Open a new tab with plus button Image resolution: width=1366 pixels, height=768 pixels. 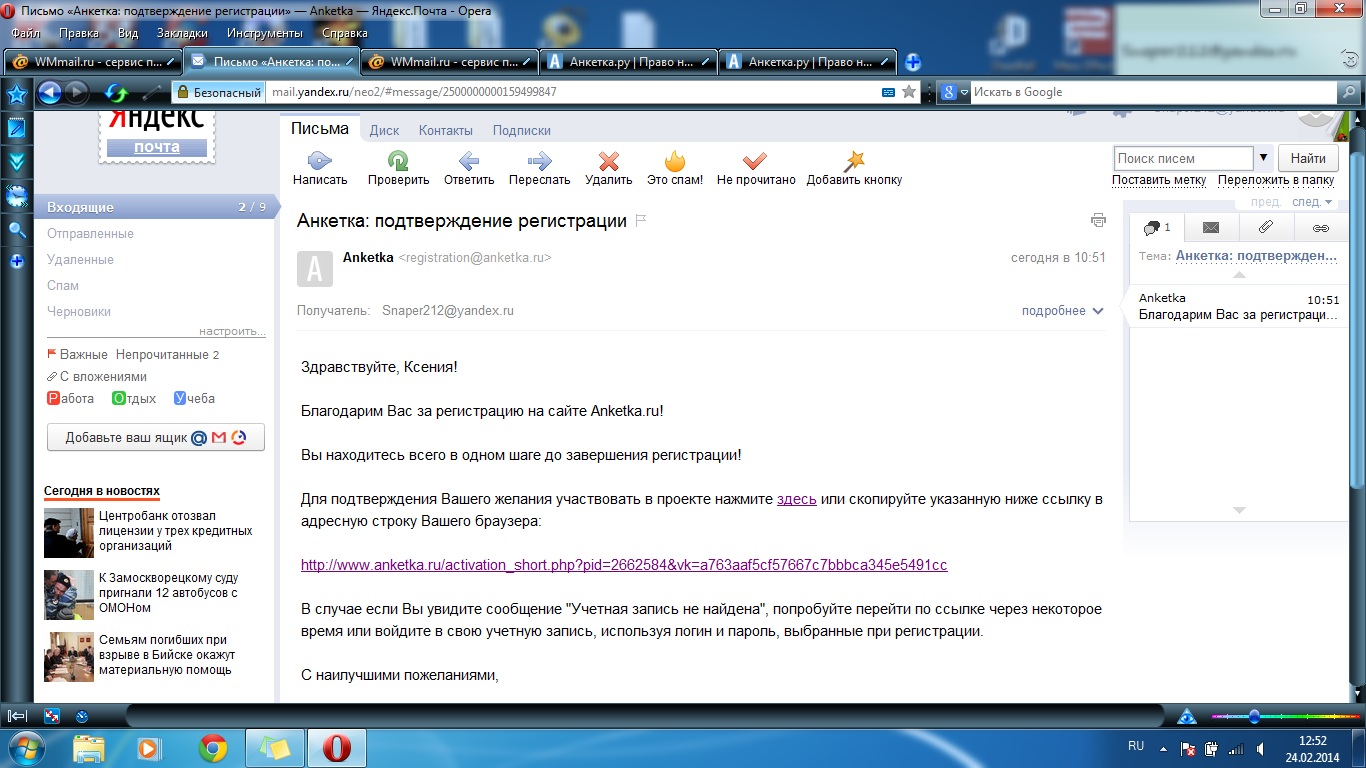coord(913,62)
